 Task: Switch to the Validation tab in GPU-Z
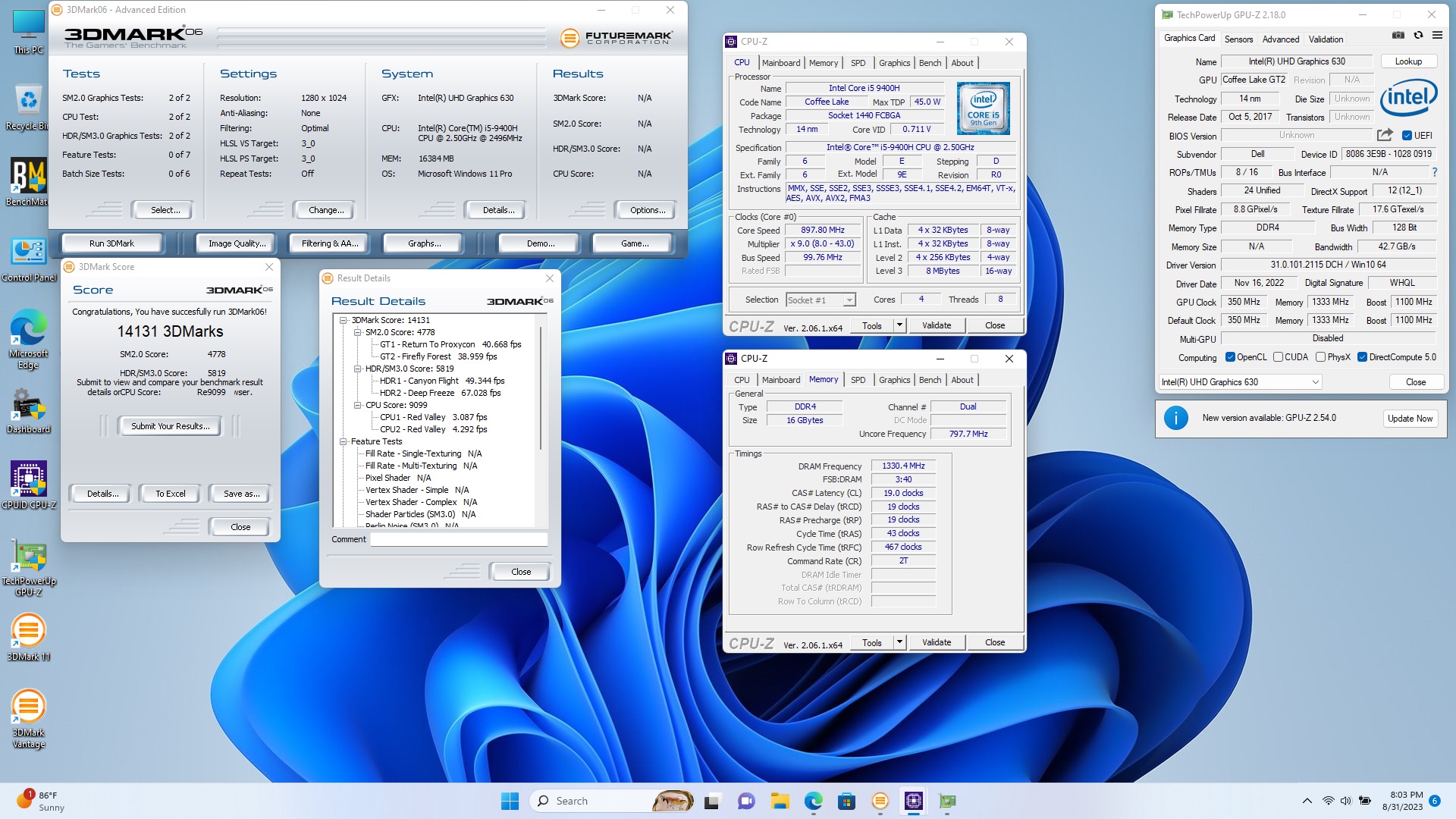click(1326, 39)
